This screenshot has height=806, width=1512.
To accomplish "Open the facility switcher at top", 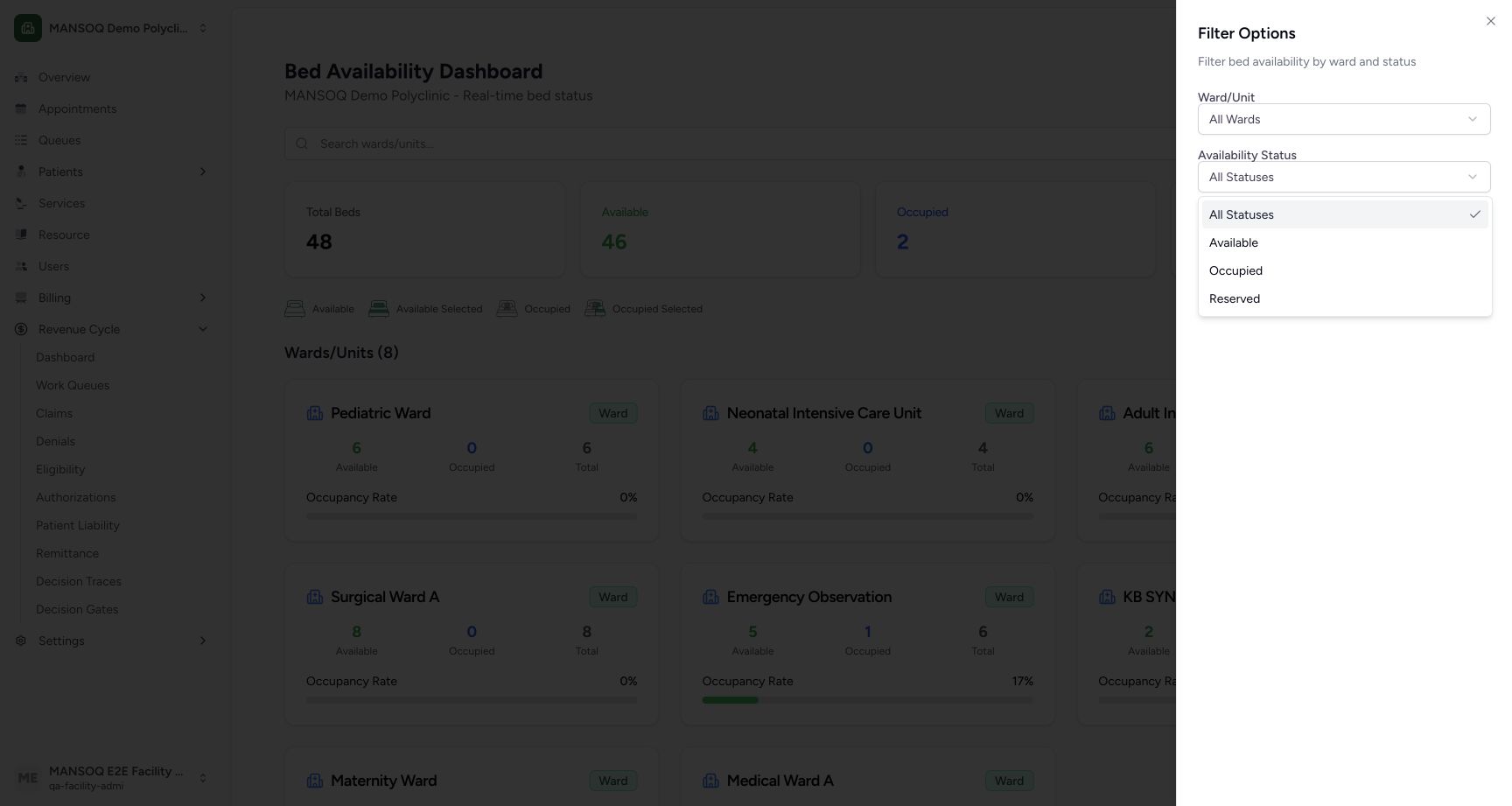I will click(112, 28).
